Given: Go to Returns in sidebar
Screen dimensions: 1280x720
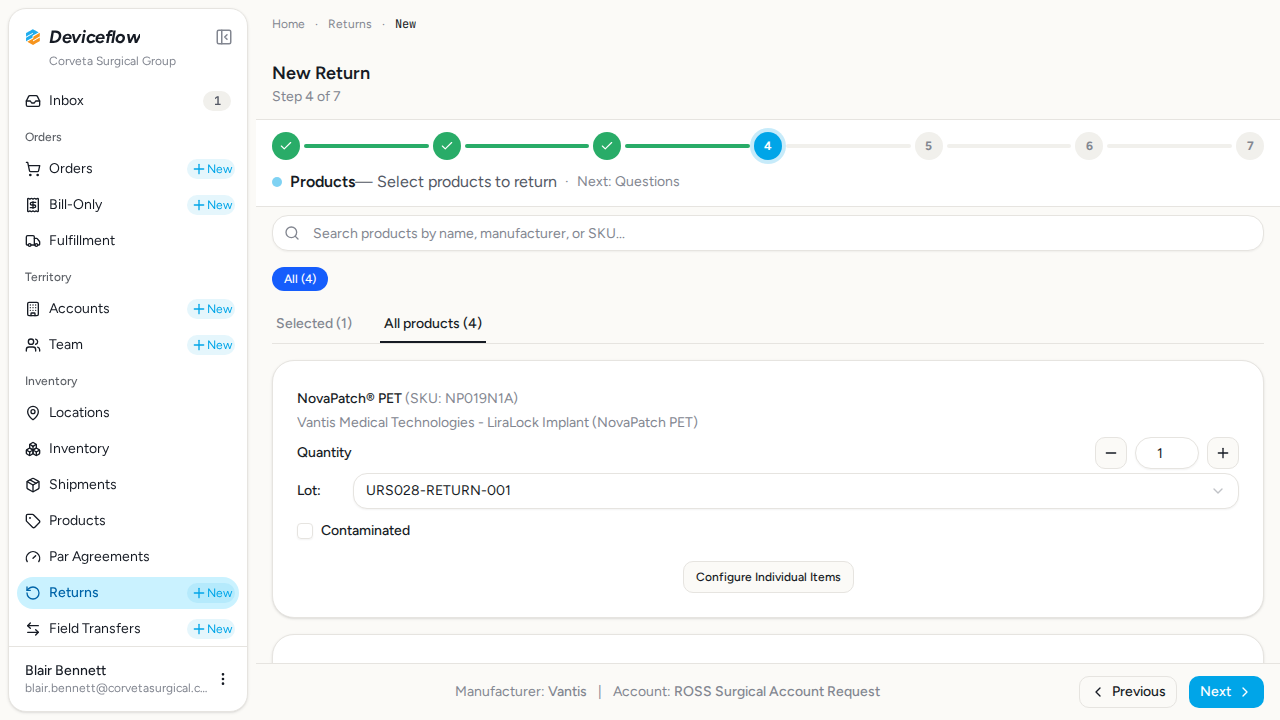Looking at the screenshot, I should coord(74,593).
